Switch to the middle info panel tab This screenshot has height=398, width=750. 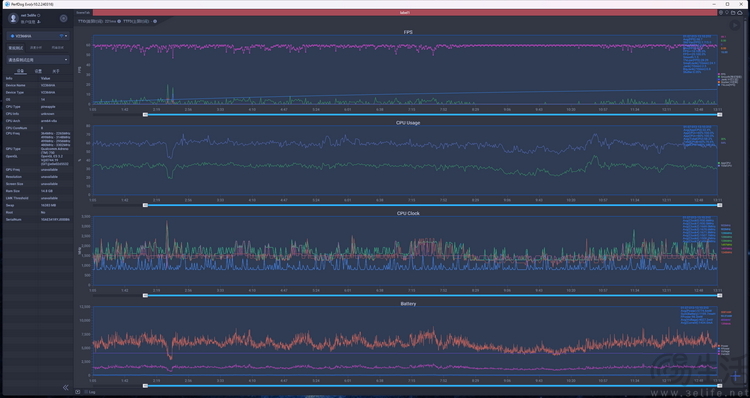(x=38, y=71)
